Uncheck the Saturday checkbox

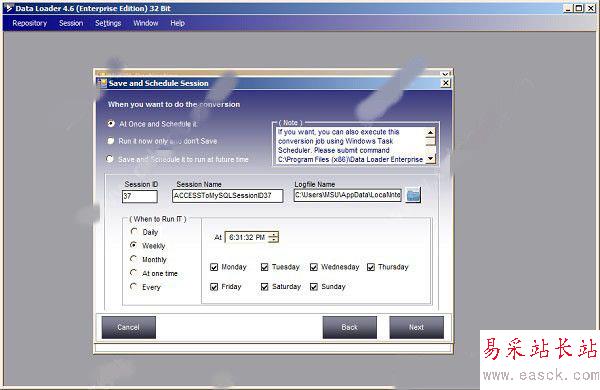point(264,287)
